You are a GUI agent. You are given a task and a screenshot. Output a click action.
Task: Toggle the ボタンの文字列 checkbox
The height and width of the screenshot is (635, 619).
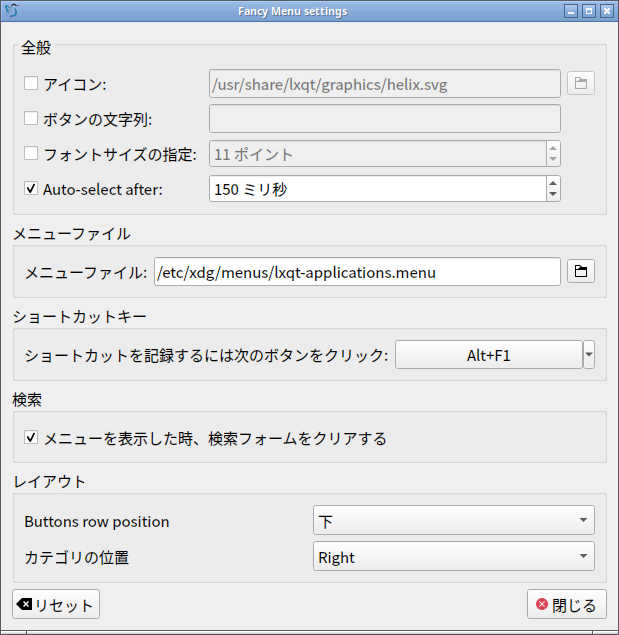point(31,119)
